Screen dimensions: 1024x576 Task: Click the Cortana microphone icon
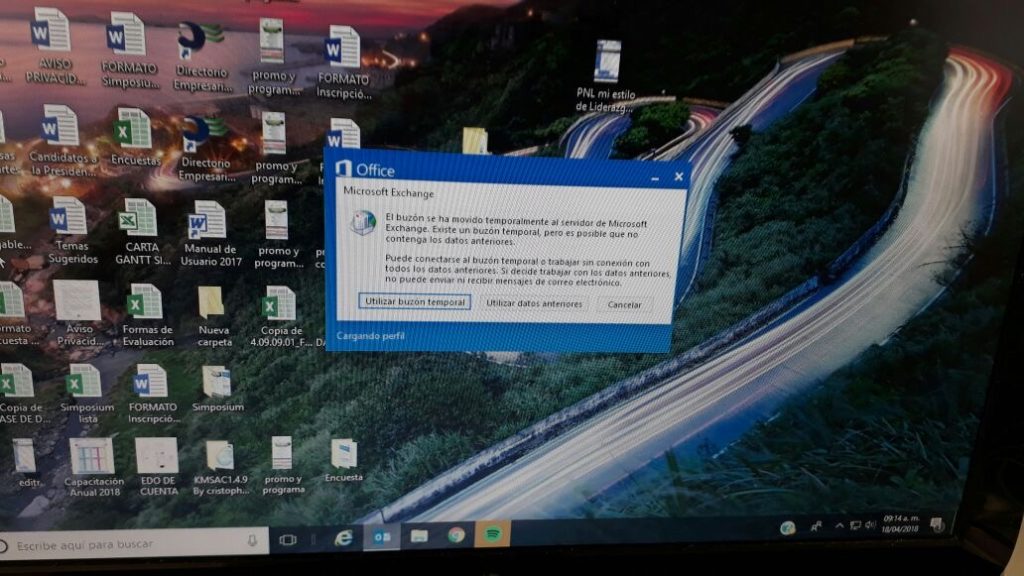(x=252, y=540)
